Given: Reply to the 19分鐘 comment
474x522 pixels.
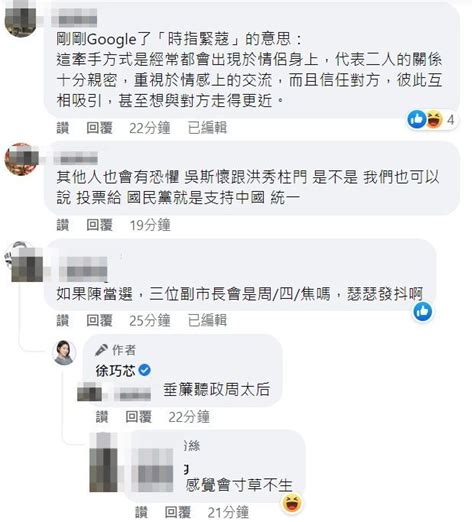Looking at the screenshot, I should pyautogui.click(x=99, y=225).
